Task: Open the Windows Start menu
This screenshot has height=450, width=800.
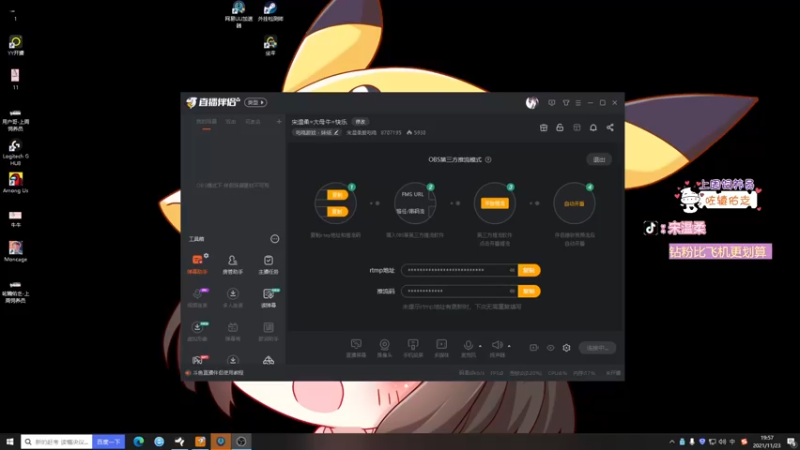Action: click(x=10, y=442)
